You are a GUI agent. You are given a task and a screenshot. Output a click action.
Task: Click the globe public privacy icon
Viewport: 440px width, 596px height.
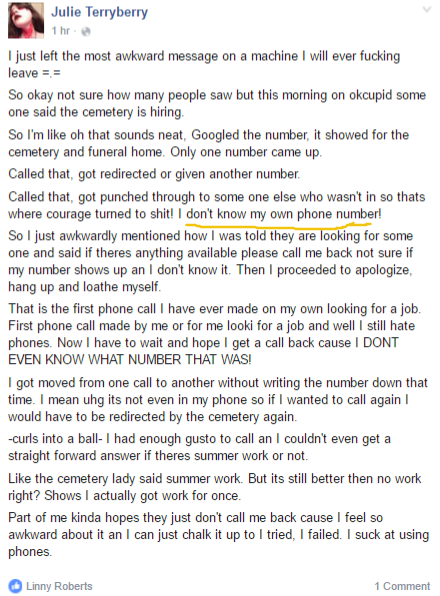pyautogui.click(x=86, y=32)
